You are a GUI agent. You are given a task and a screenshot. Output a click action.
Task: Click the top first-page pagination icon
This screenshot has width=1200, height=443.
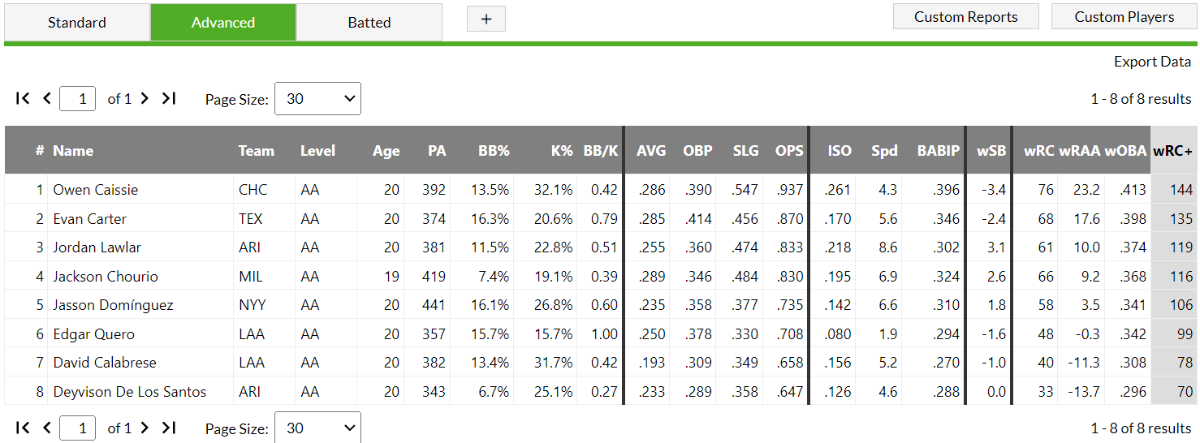23,98
